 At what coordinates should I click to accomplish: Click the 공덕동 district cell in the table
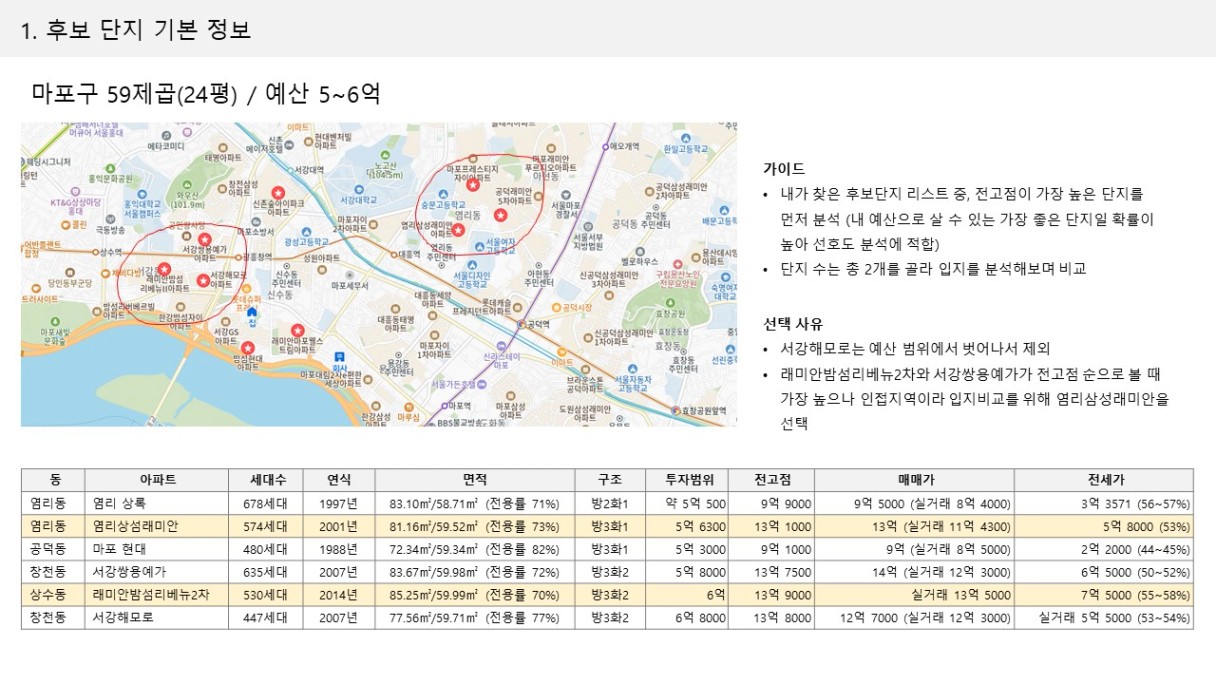[x=53, y=549]
